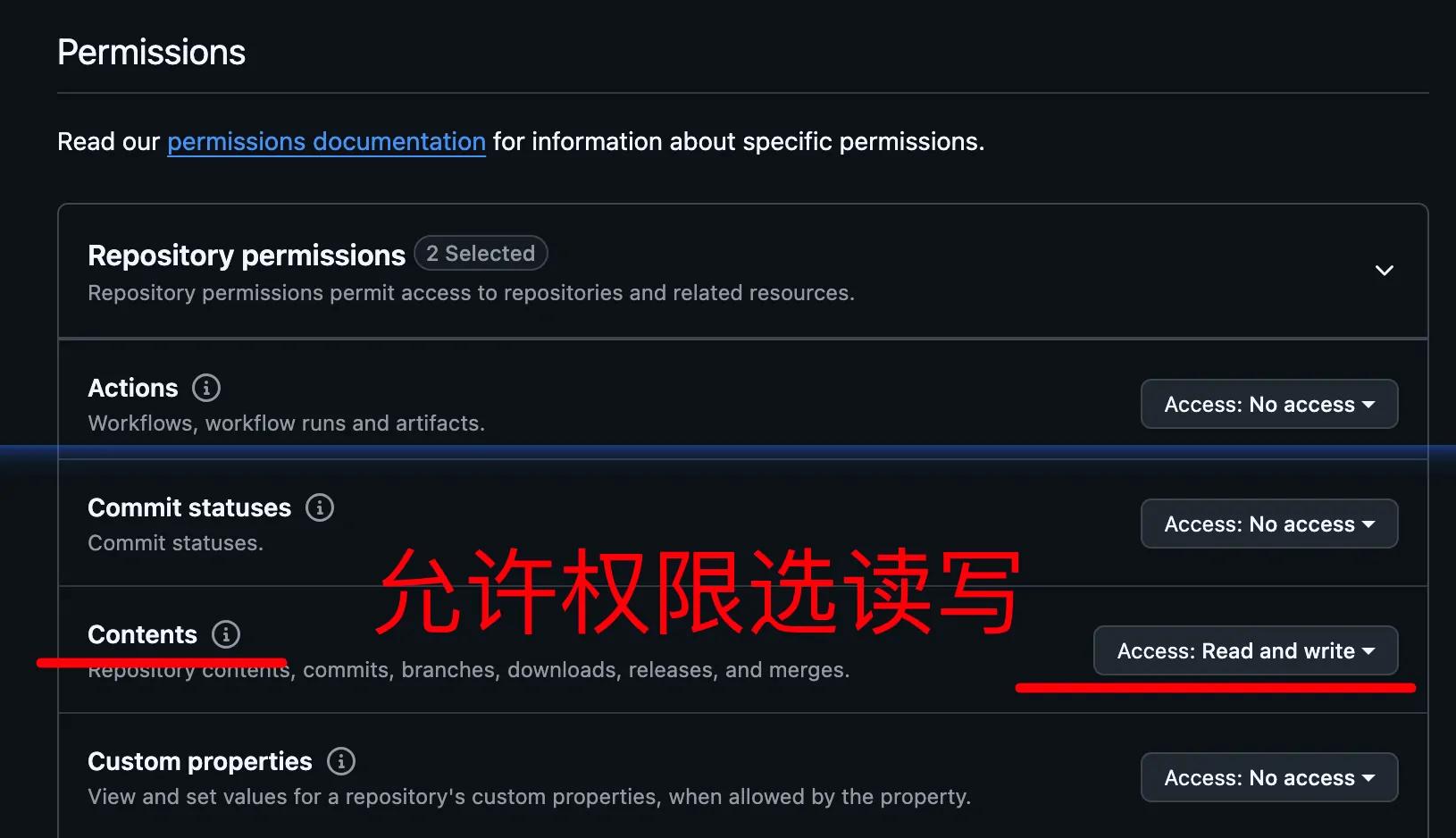The image size is (1456, 838).
Task: Click the info icon next to Contents
Action: 226,634
